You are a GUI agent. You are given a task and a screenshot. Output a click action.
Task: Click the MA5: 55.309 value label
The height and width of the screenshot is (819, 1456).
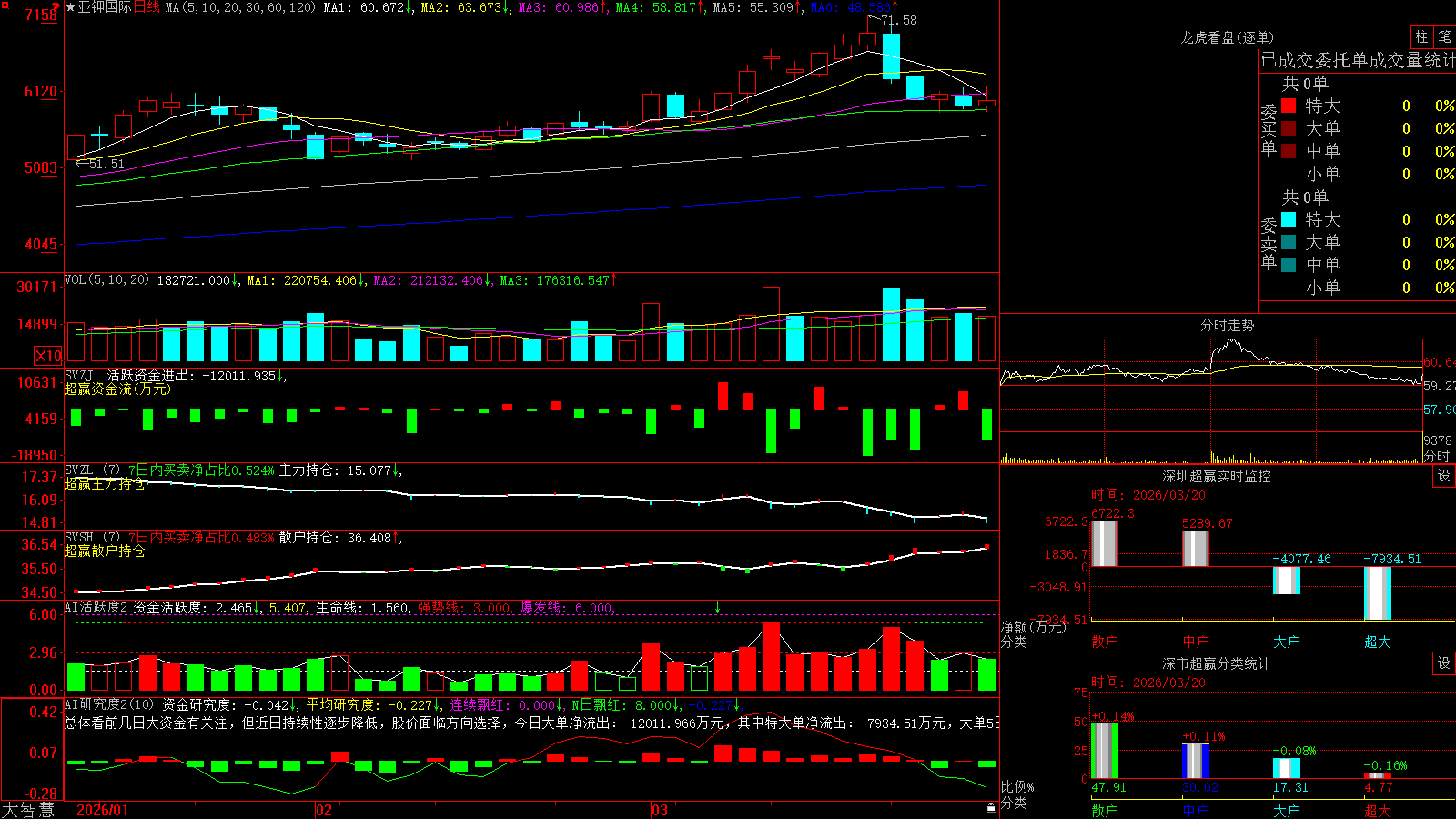(x=758, y=7)
